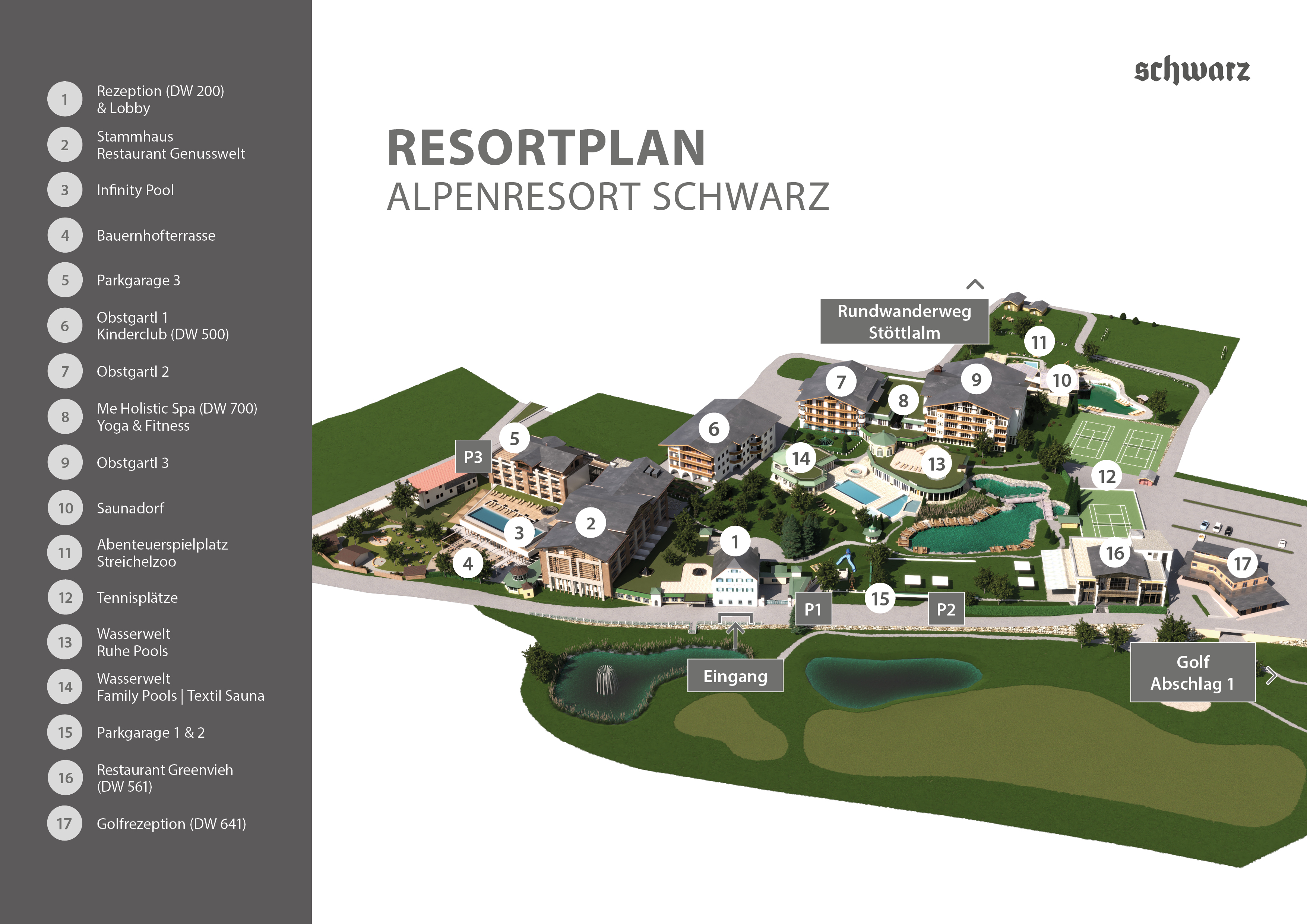
Task: Click the ALPENRESORT SCHWARZ subtitle
Action: [608, 196]
